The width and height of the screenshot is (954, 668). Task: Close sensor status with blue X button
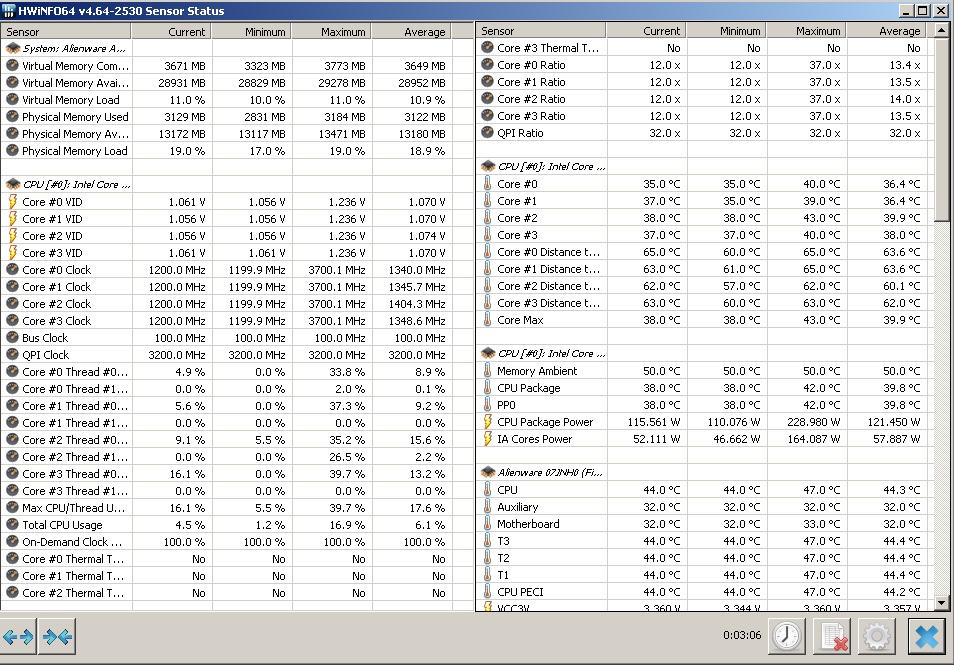[927, 636]
